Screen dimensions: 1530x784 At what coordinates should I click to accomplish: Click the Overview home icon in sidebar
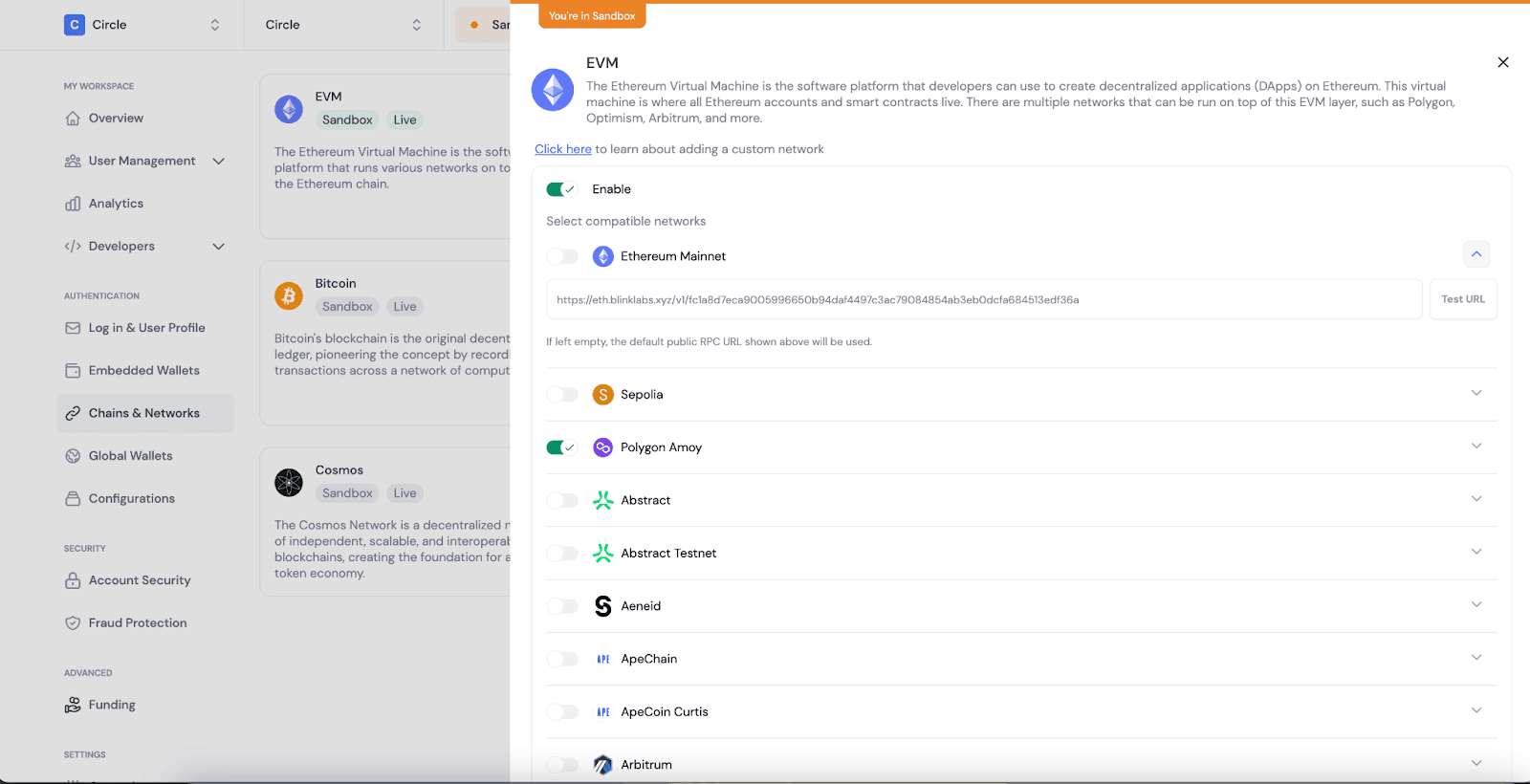coord(73,119)
